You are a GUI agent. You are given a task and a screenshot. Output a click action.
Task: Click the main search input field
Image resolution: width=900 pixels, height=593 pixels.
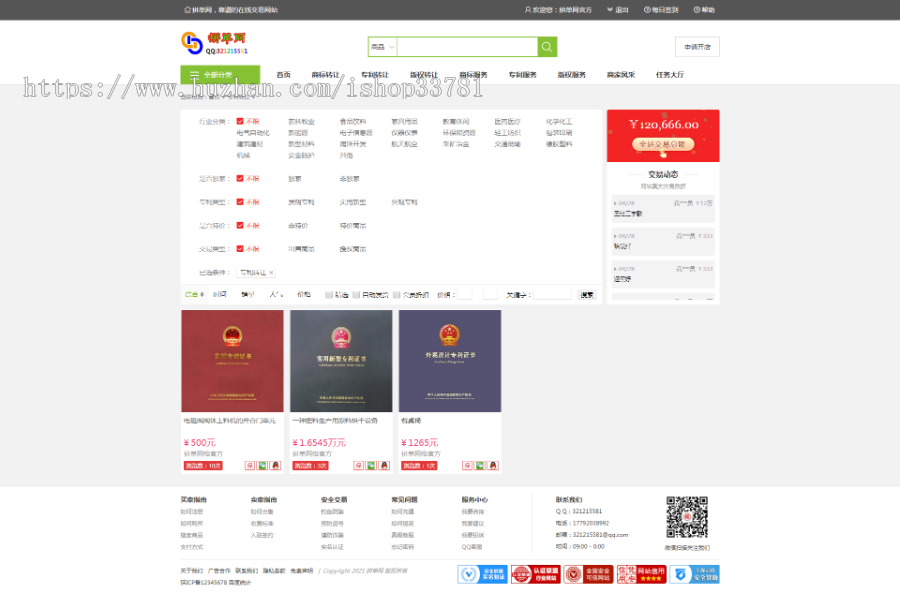point(467,47)
